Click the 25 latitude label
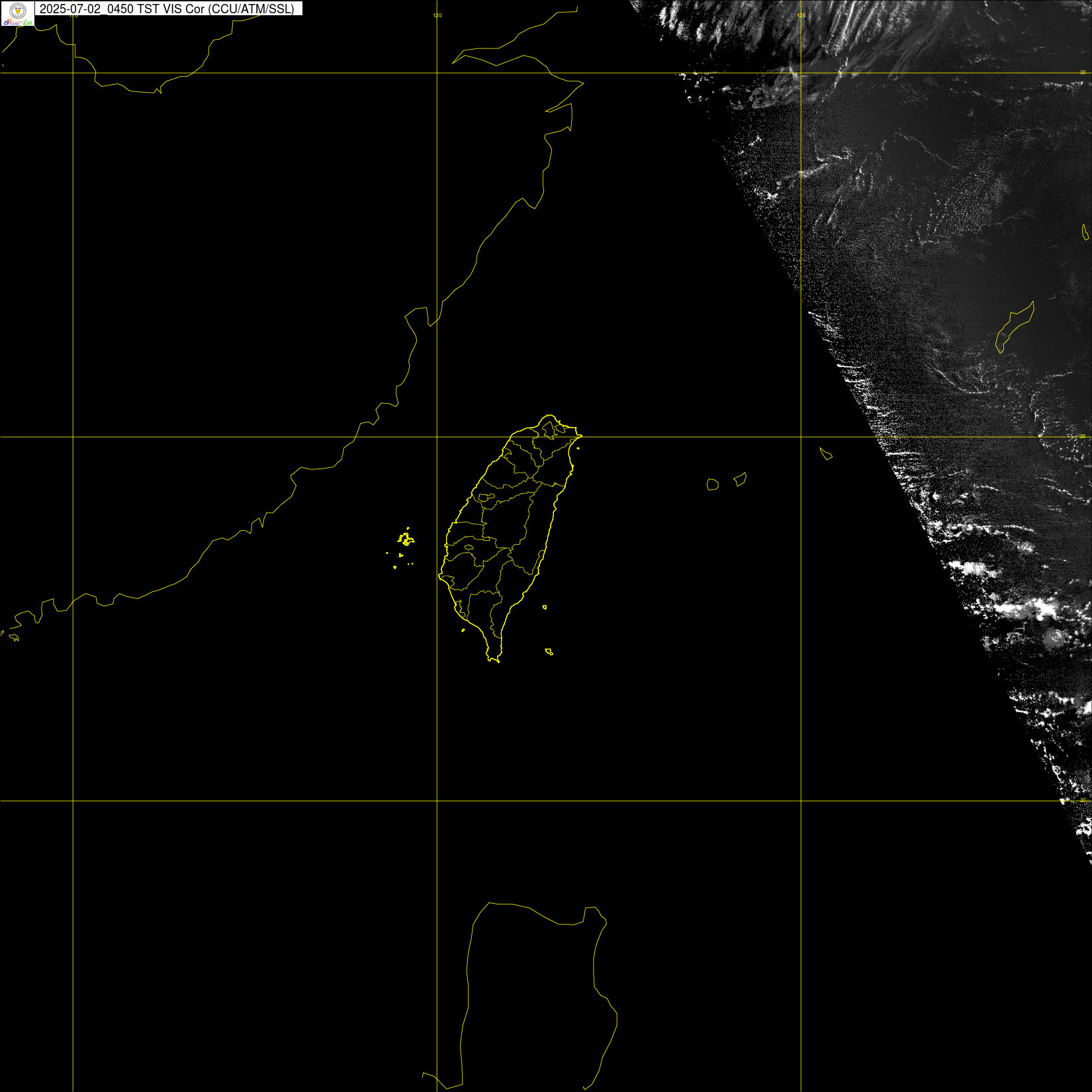Image resolution: width=1092 pixels, height=1092 pixels. click(x=1083, y=436)
